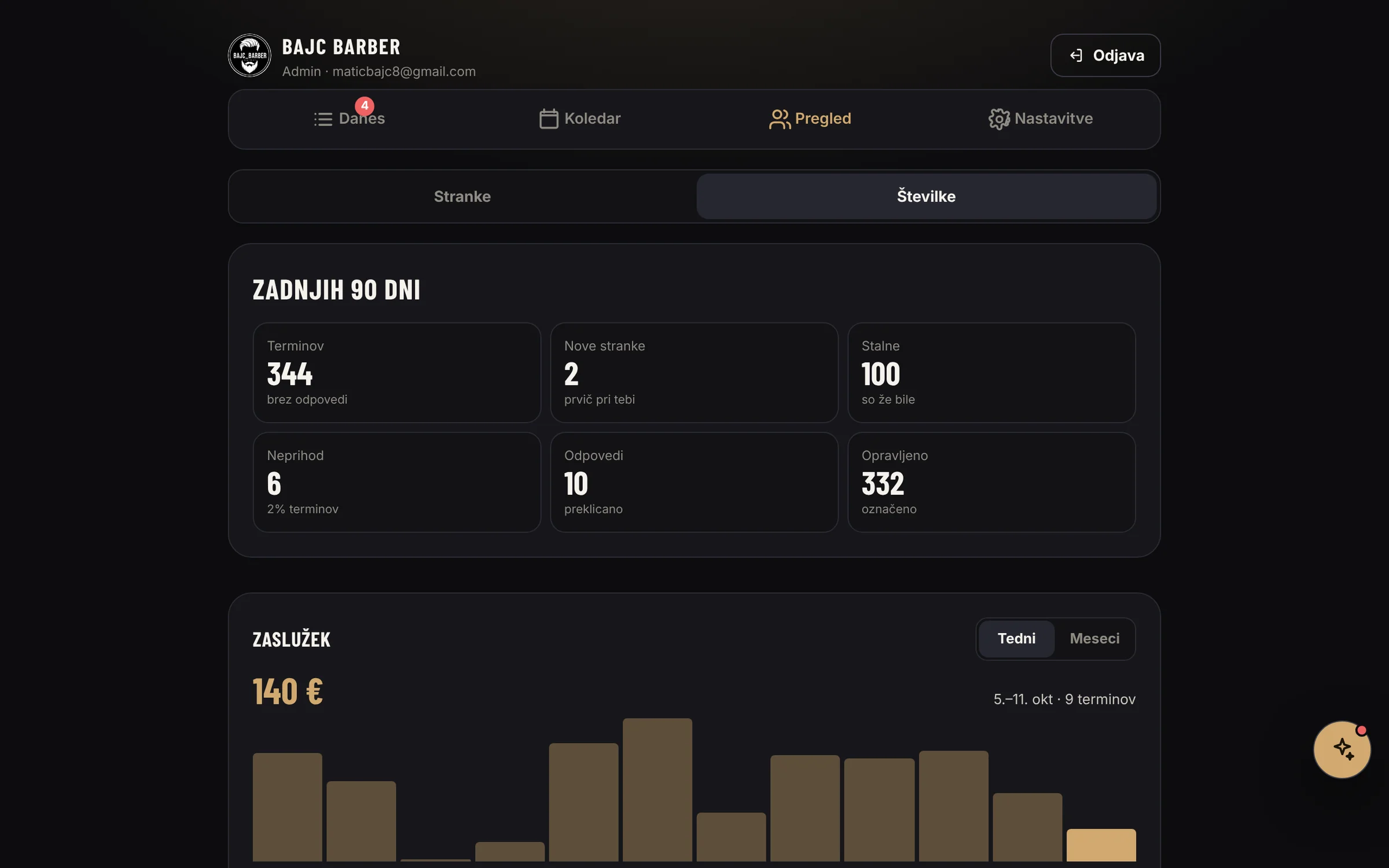The width and height of the screenshot is (1389, 868).
Task: Click the Neprihod 6 card
Action: coord(397,482)
